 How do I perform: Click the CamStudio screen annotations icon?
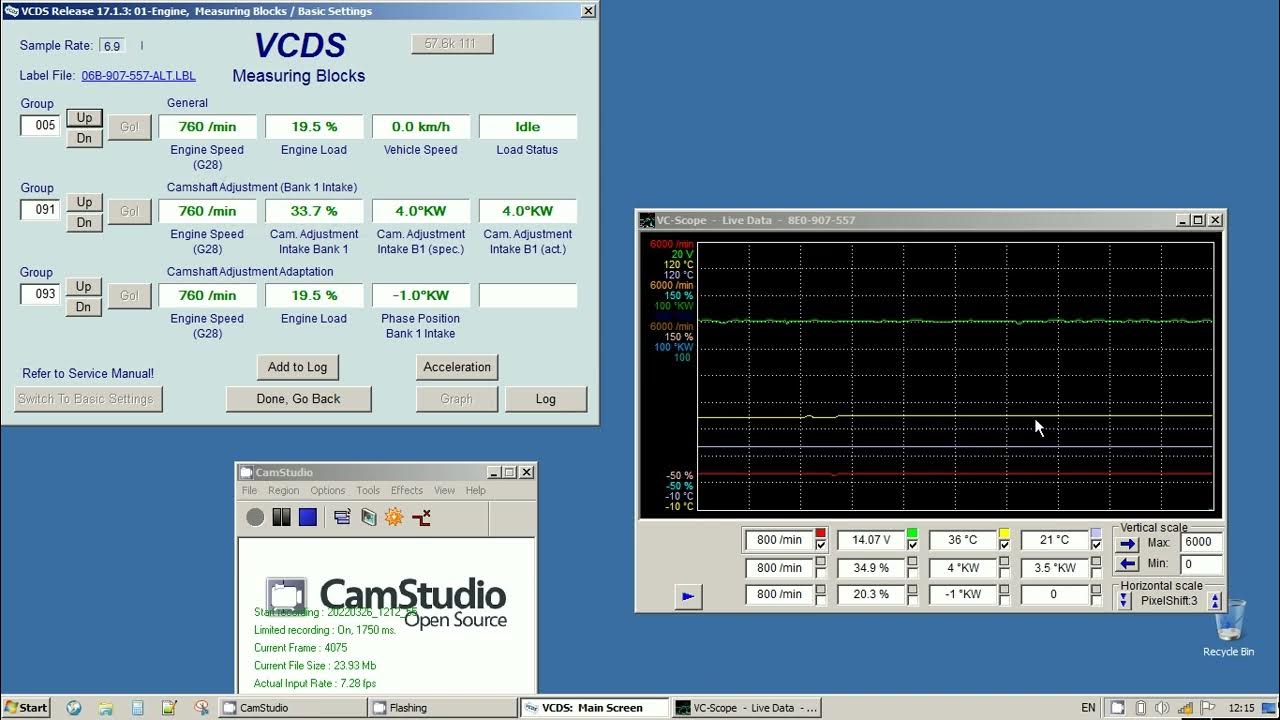(368, 517)
